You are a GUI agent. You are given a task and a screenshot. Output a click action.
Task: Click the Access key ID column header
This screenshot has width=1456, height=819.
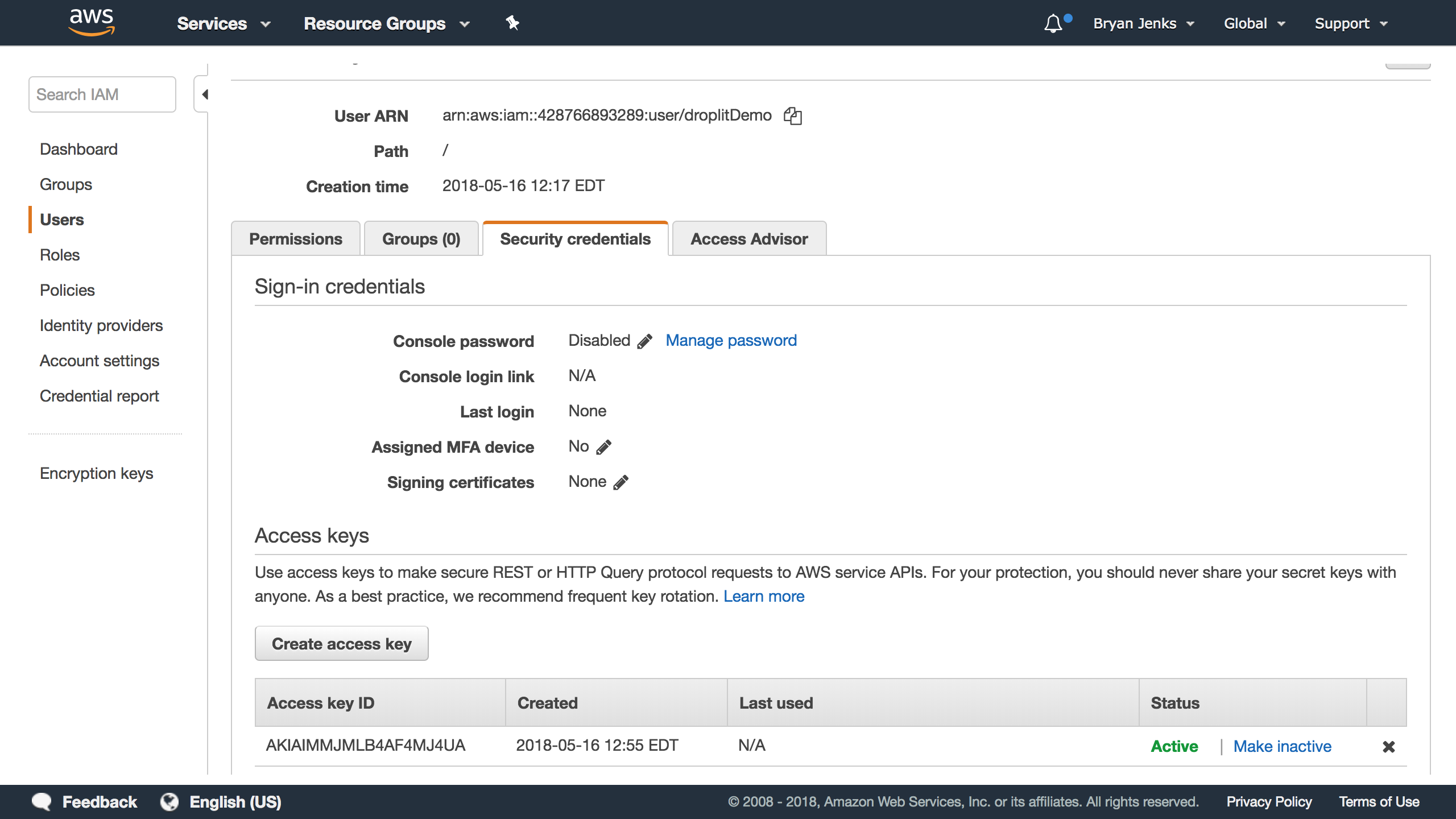(380, 703)
